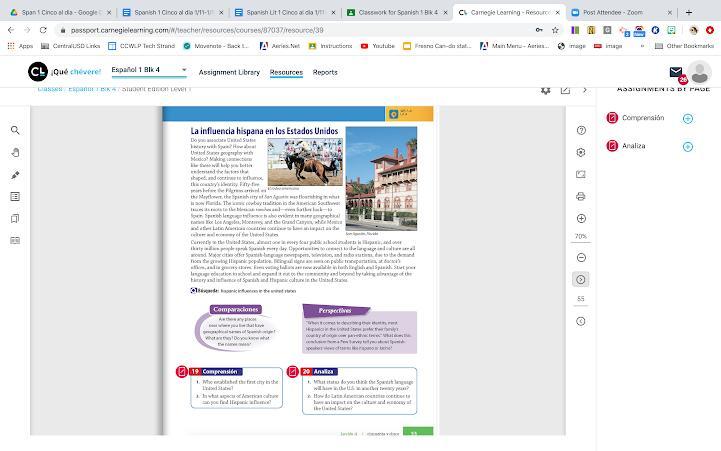Image resolution: width=721 pixels, height=451 pixels.
Task: Open the Reports menu item
Action: click(325, 72)
